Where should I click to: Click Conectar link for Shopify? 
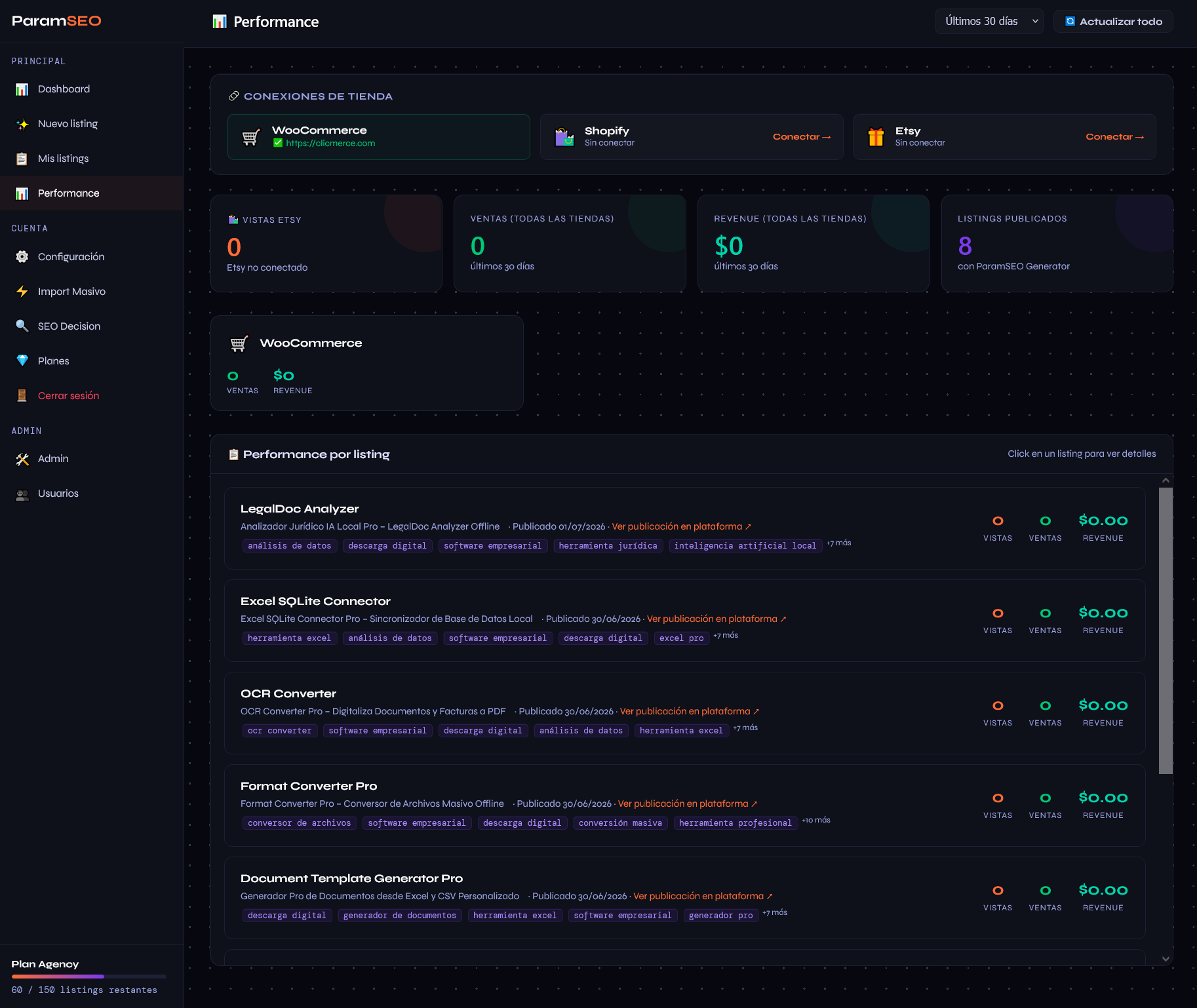(x=802, y=137)
